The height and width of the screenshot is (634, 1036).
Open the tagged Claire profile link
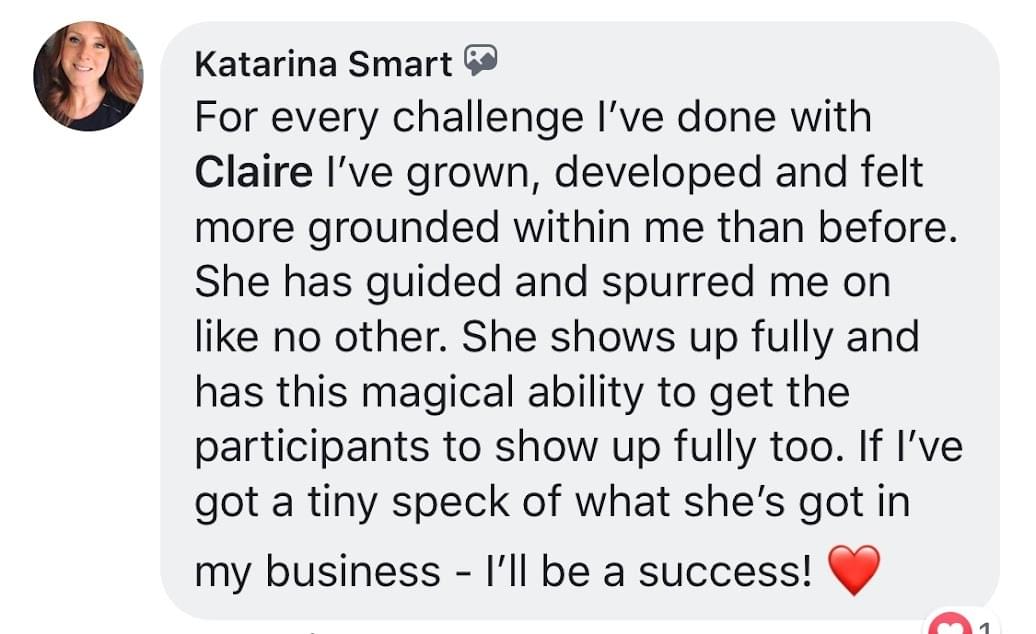click(254, 172)
